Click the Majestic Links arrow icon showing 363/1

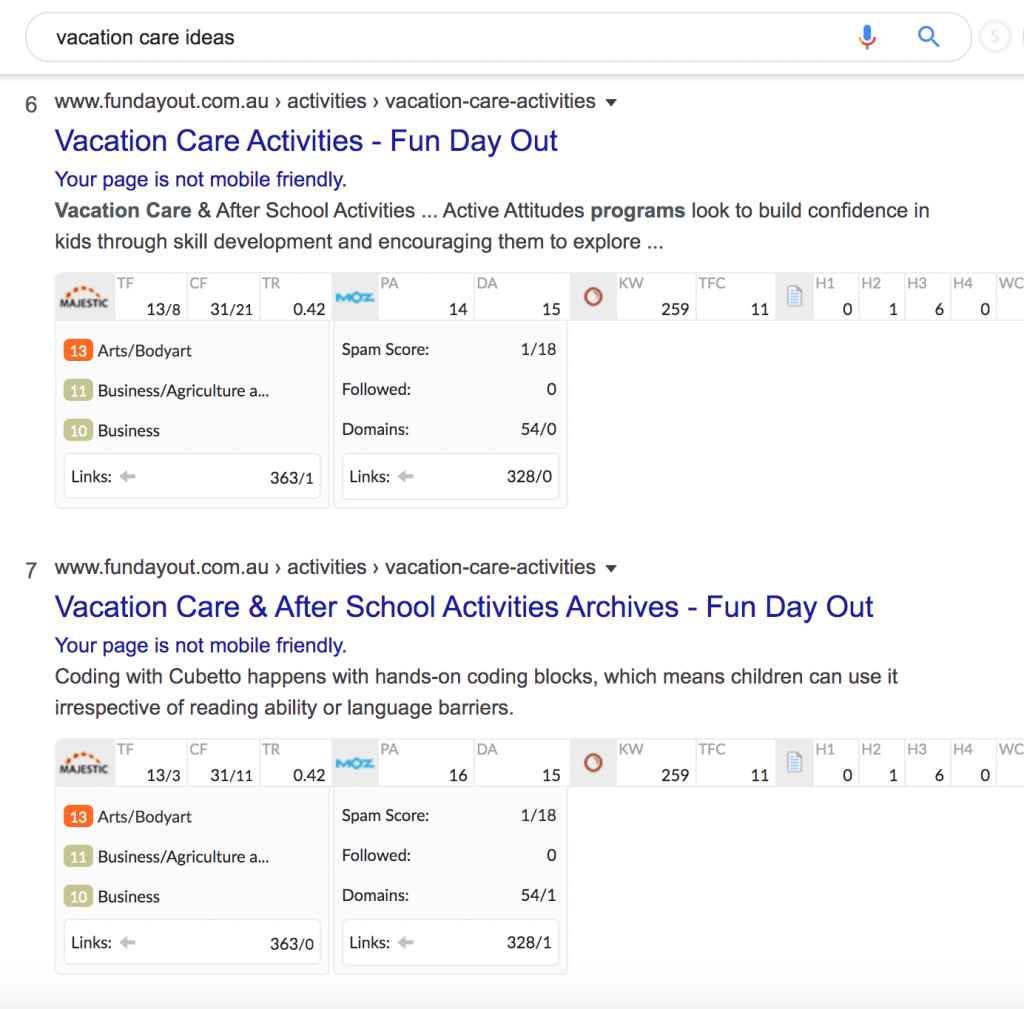(x=128, y=477)
